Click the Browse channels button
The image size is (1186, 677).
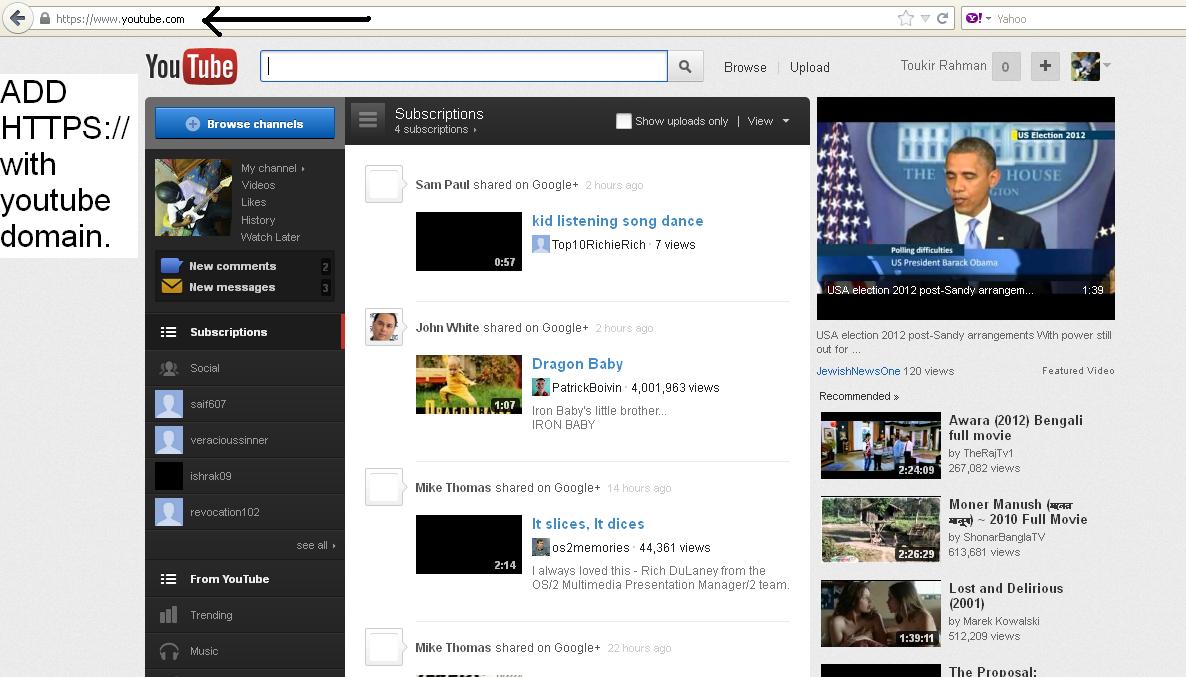(245, 123)
